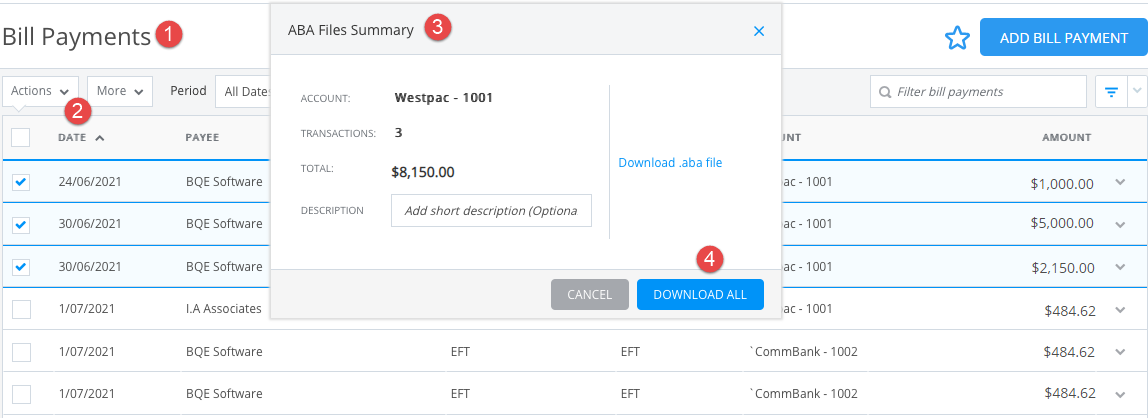Click the Westpac - 1001 account value
This screenshot has width=1148, height=418.
444,97
